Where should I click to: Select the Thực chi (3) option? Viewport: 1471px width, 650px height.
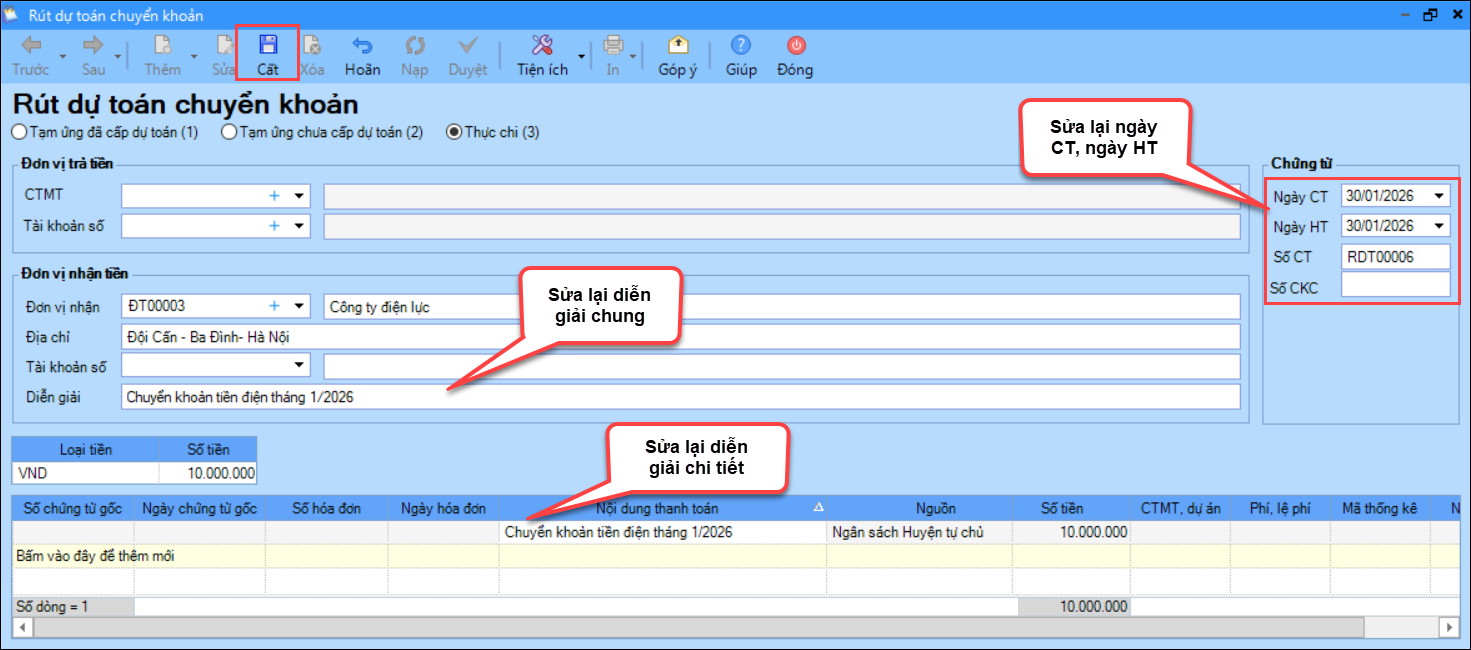click(454, 132)
